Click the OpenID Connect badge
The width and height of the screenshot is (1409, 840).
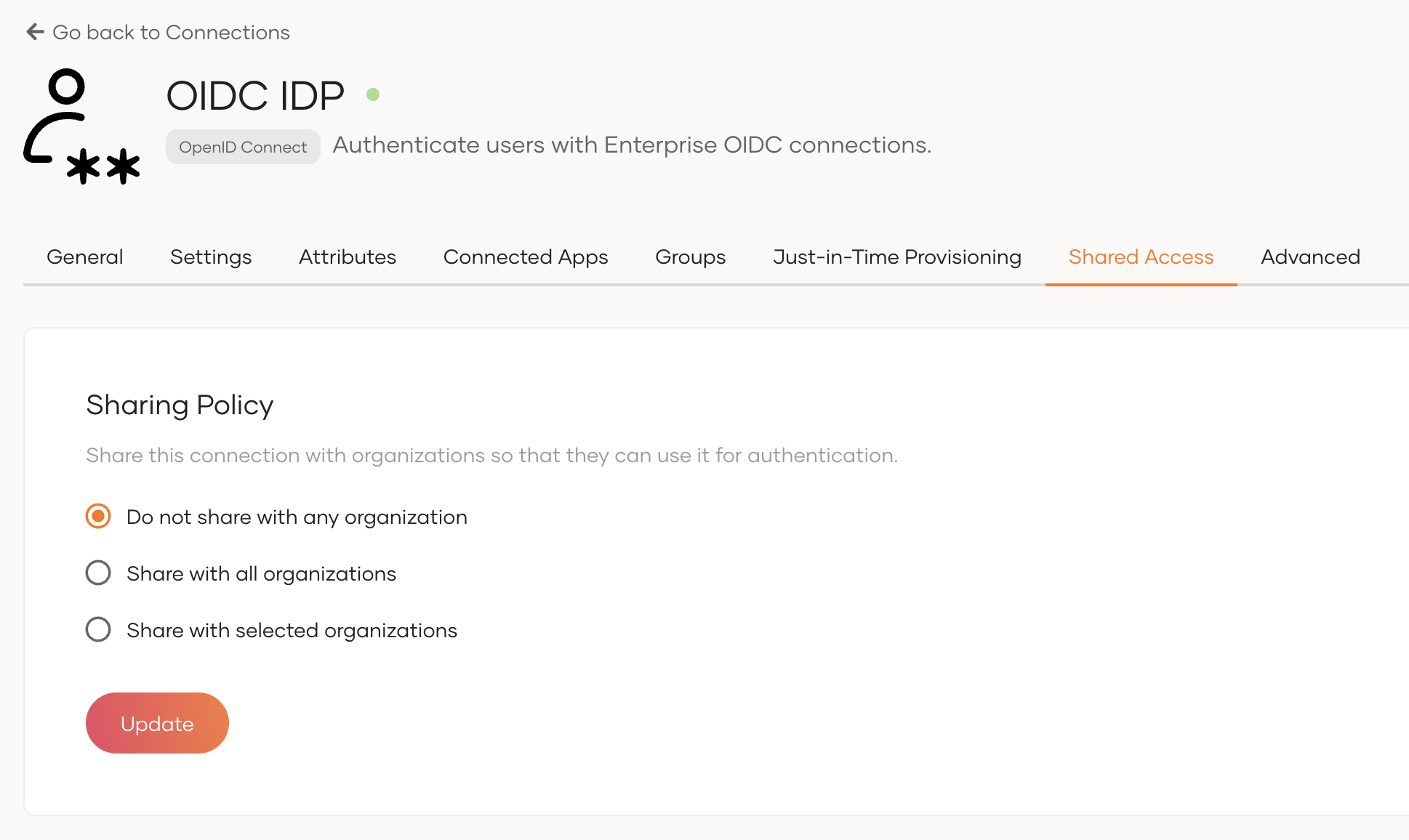pyautogui.click(x=243, y=147)
